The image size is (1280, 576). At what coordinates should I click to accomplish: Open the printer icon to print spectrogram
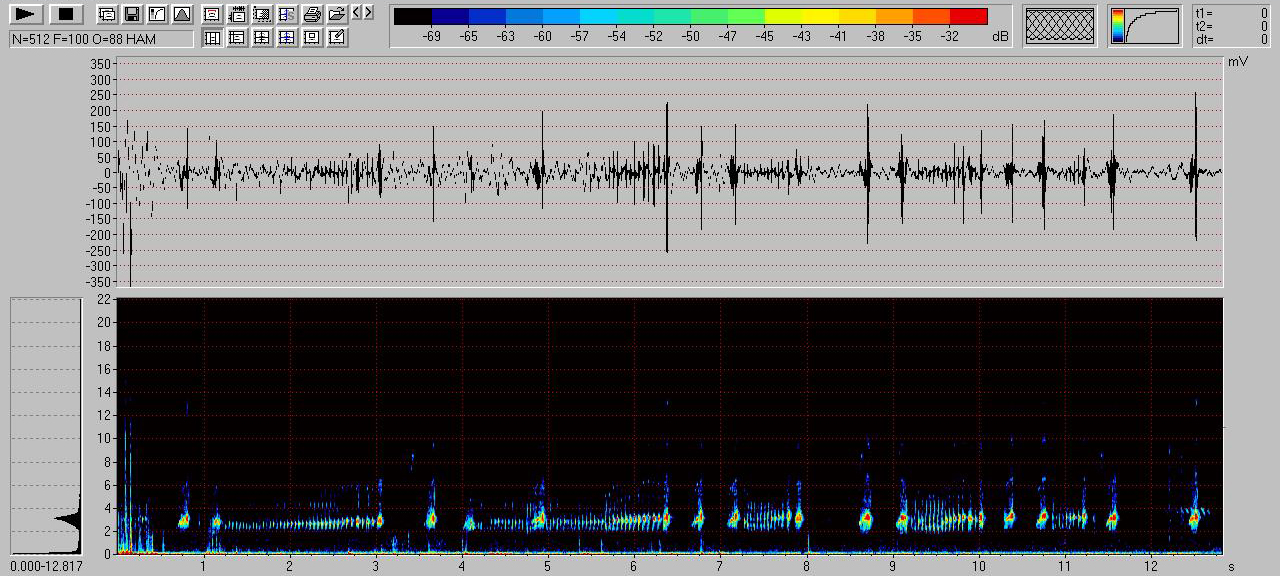click(x=312, y=14)
